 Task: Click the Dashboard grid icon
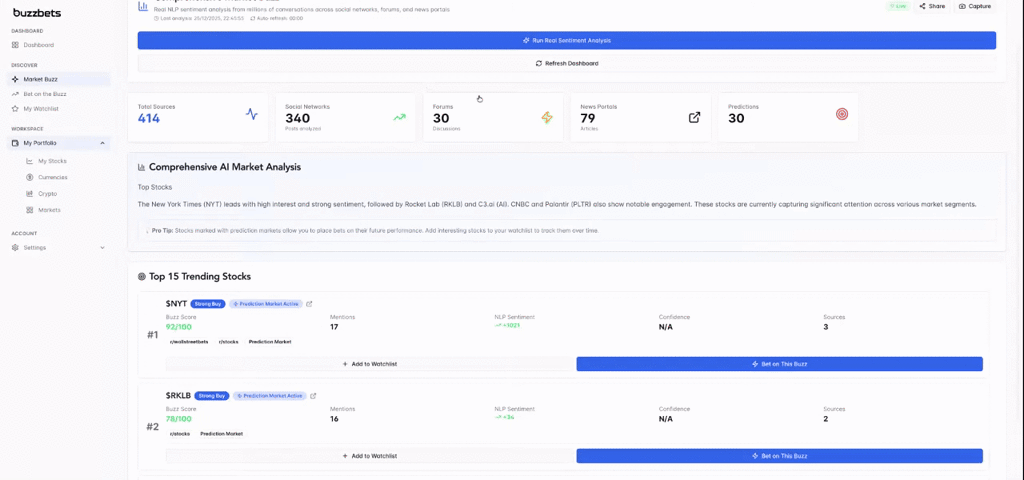coord(15,45)
